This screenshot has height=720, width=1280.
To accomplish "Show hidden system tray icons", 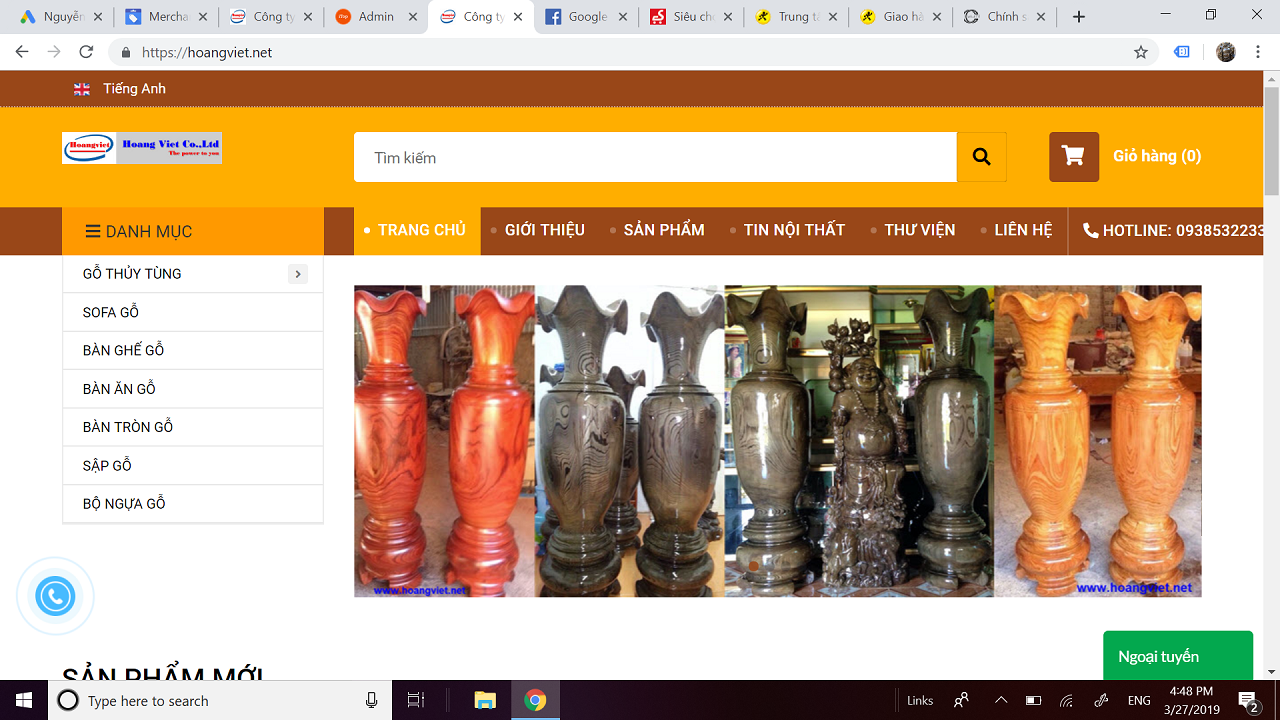I will (x=1000, y=700).
